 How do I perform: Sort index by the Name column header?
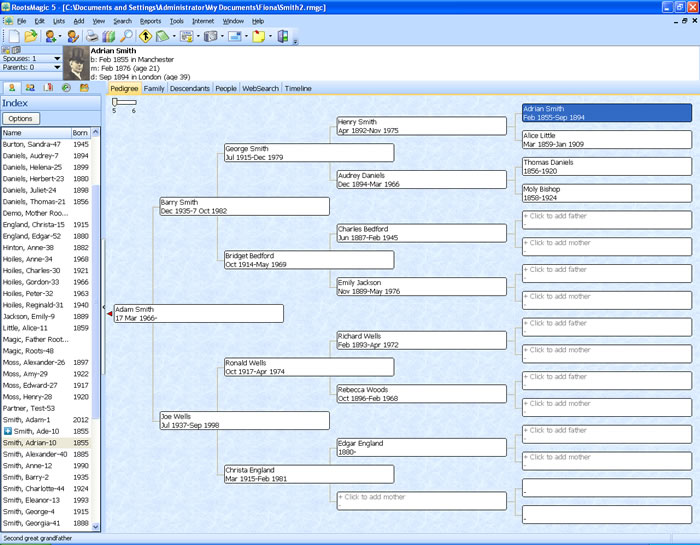pos(36,133)
